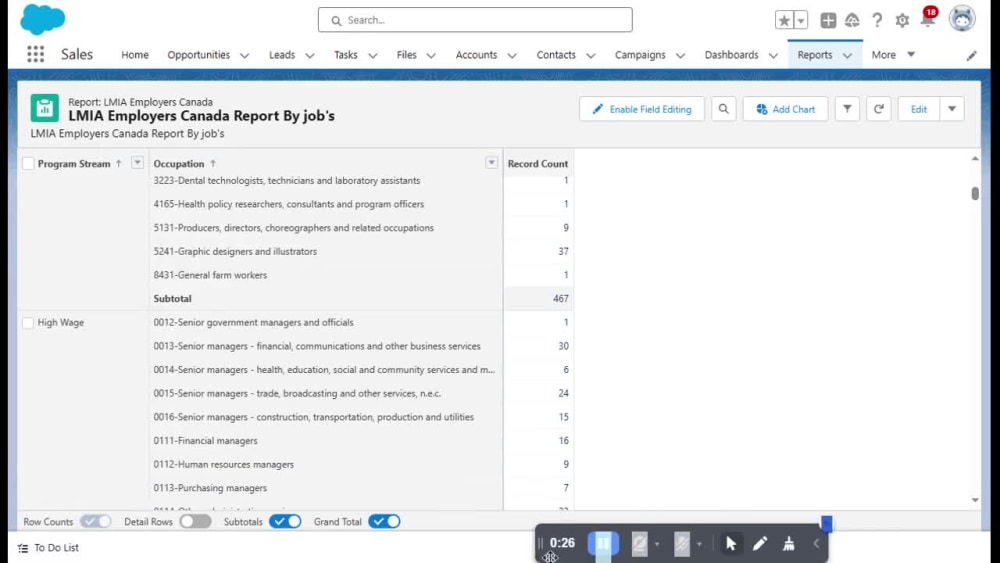The width and height of the screenshot is (1000, 563).
Task: Open the Help question mark icon
Action: click(x=878, y=20)
